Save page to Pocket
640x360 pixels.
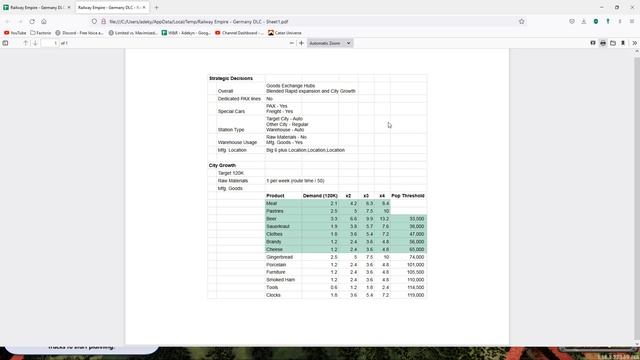pyautogui.click(x=572, y=22)
